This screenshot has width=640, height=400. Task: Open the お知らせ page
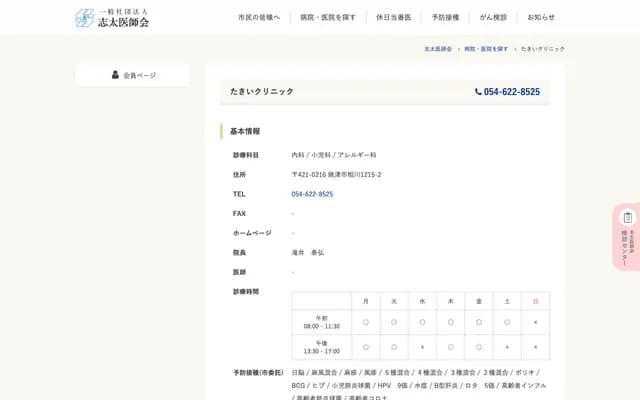point(541,18)
